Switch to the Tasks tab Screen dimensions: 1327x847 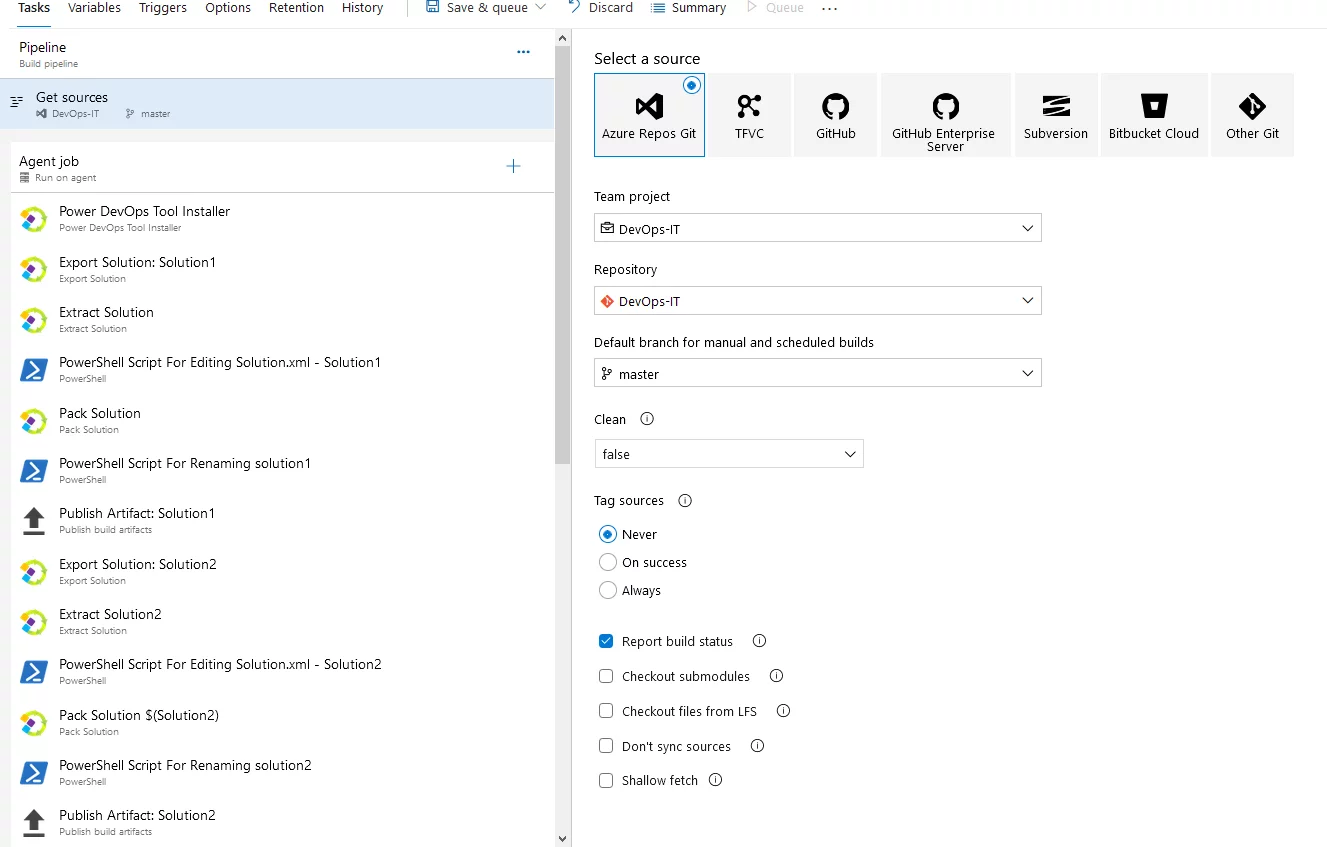coord(34,8)
